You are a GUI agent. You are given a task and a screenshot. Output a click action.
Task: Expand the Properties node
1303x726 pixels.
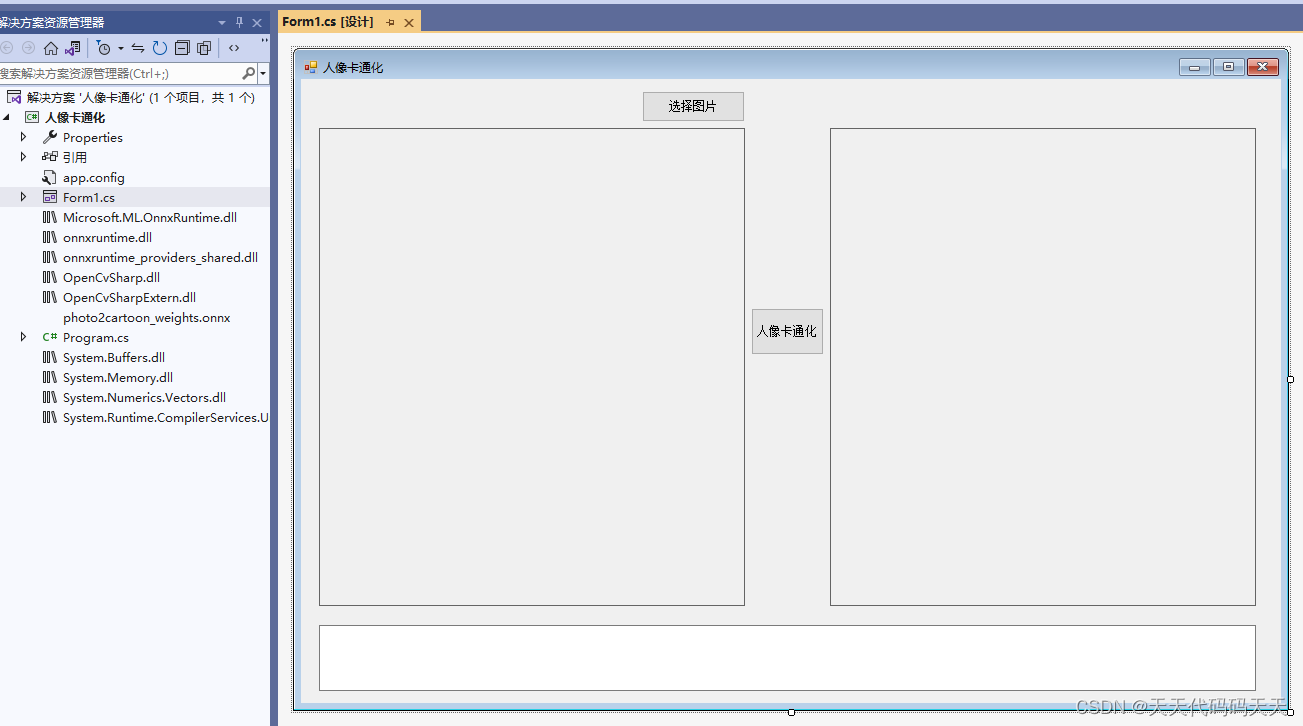[23, 137]
